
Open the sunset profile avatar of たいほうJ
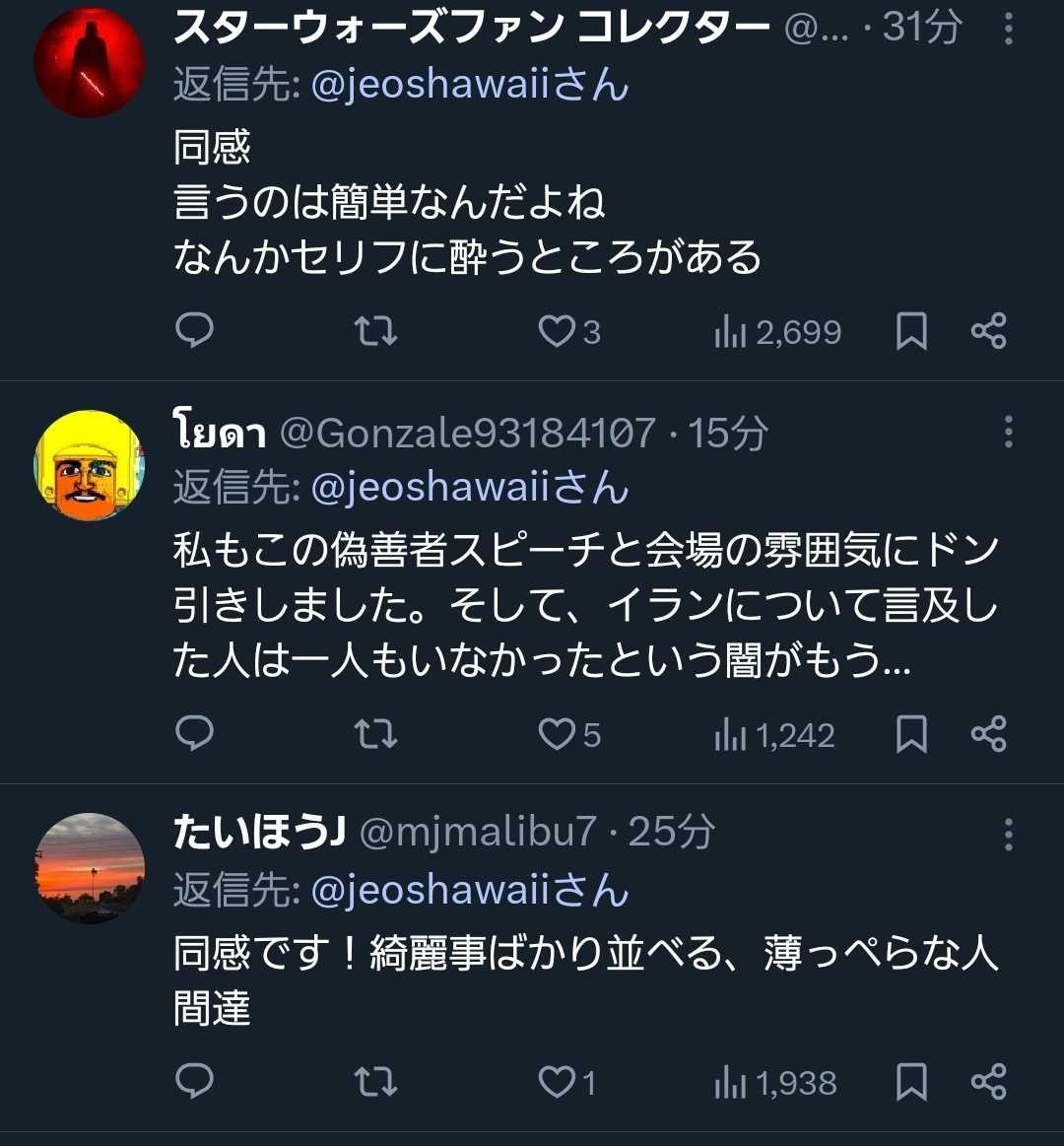click(x=89, y=867)
